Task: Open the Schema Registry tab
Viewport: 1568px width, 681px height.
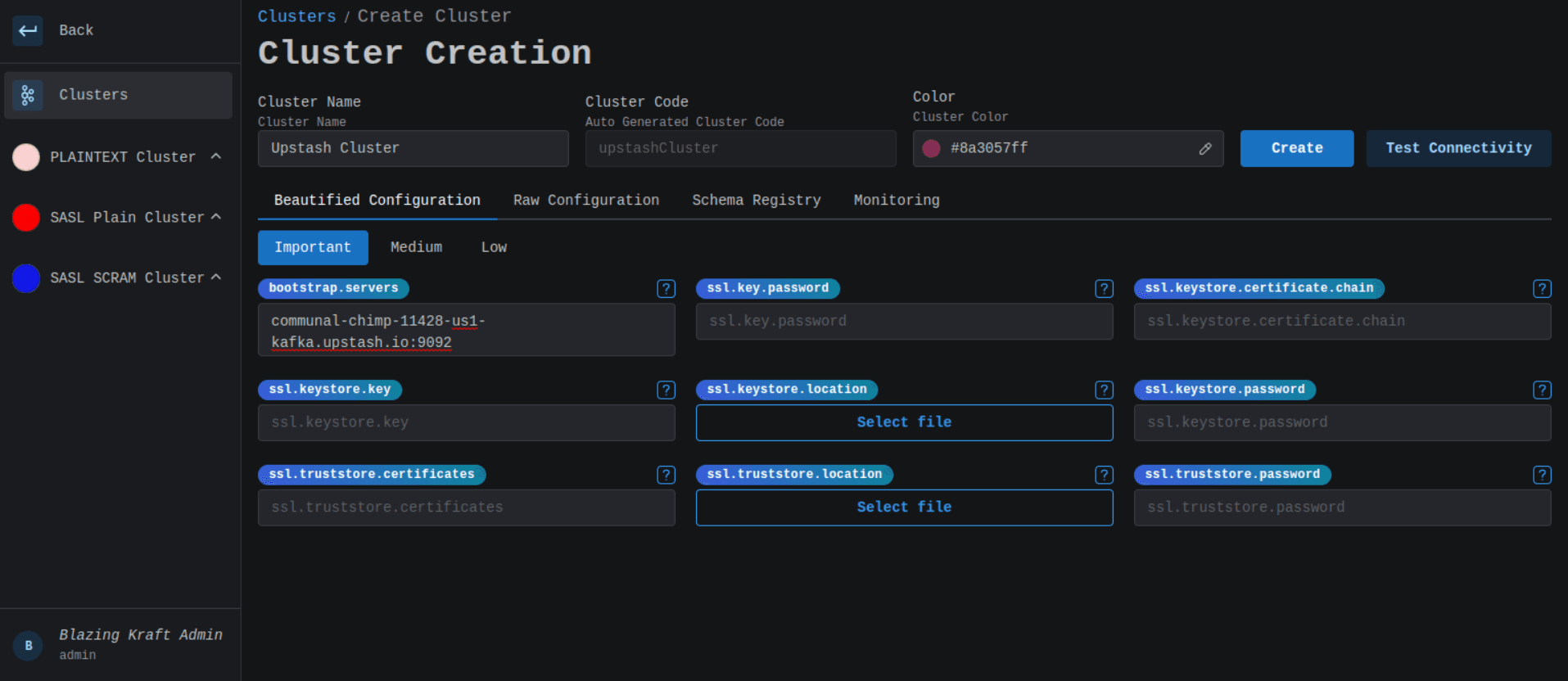Action: (x=757, y=200)
